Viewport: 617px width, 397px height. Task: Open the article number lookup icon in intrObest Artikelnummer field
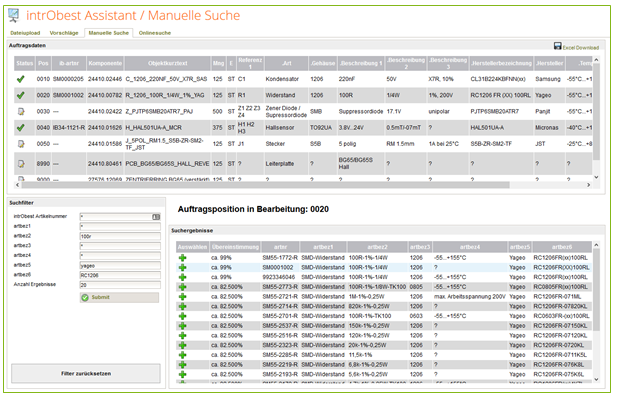(x=156, y=217)
